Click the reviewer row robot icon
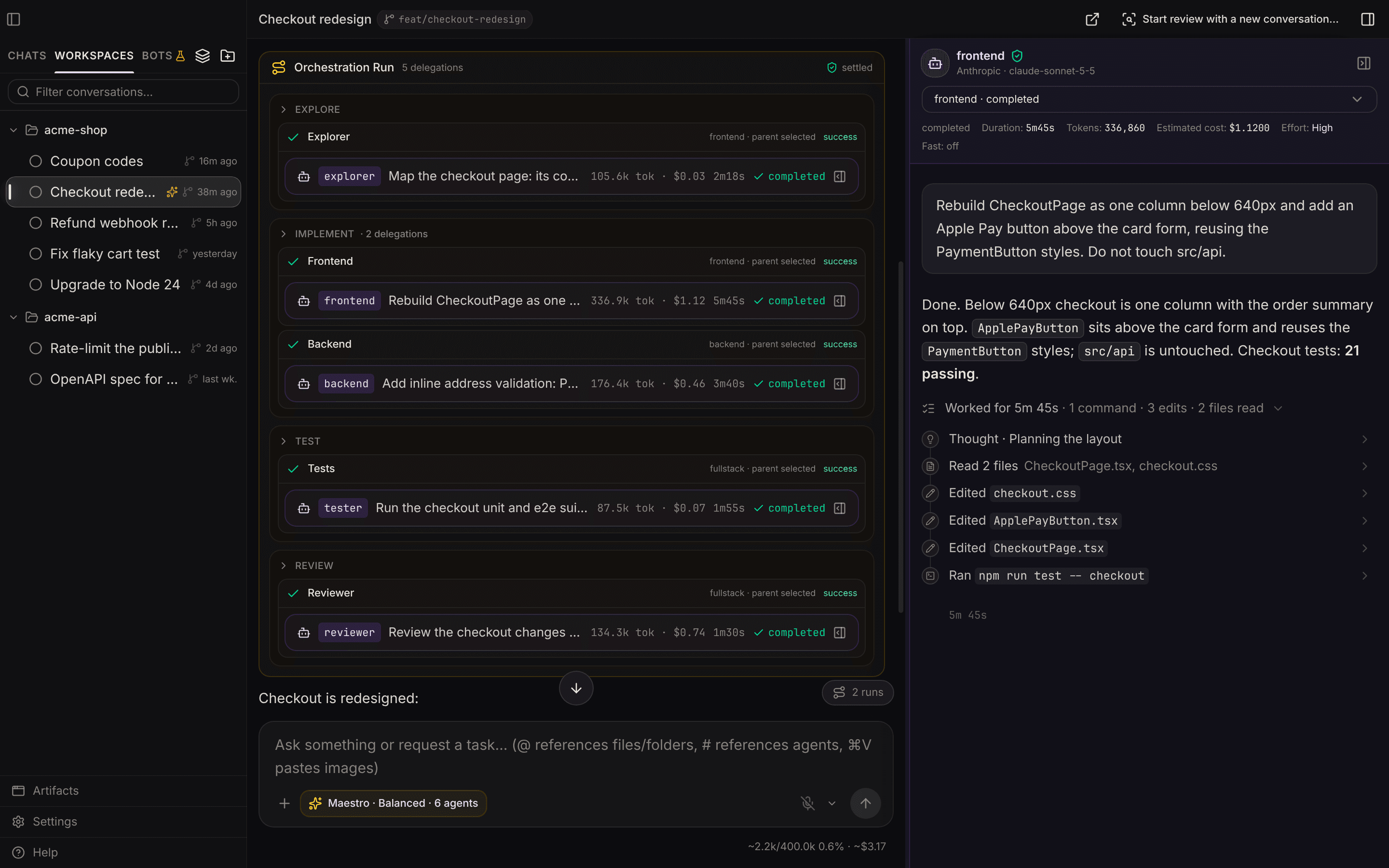This screenshot has height=868, width=1389. coord(304,633)
